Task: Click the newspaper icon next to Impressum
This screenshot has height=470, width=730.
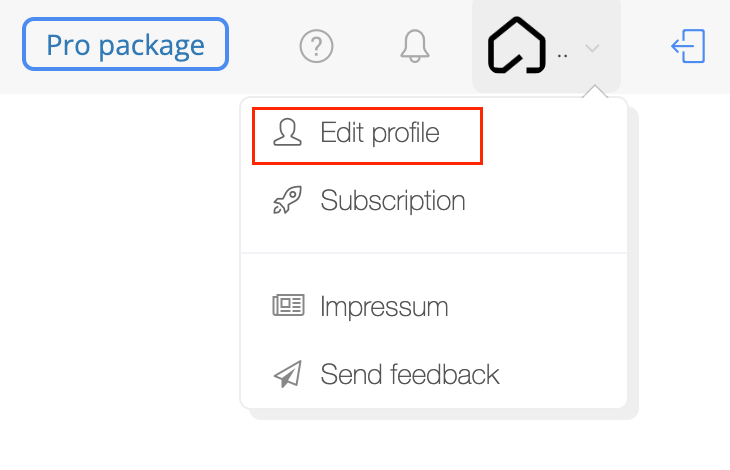Action: pyautogui.click(x=288, y=305)
